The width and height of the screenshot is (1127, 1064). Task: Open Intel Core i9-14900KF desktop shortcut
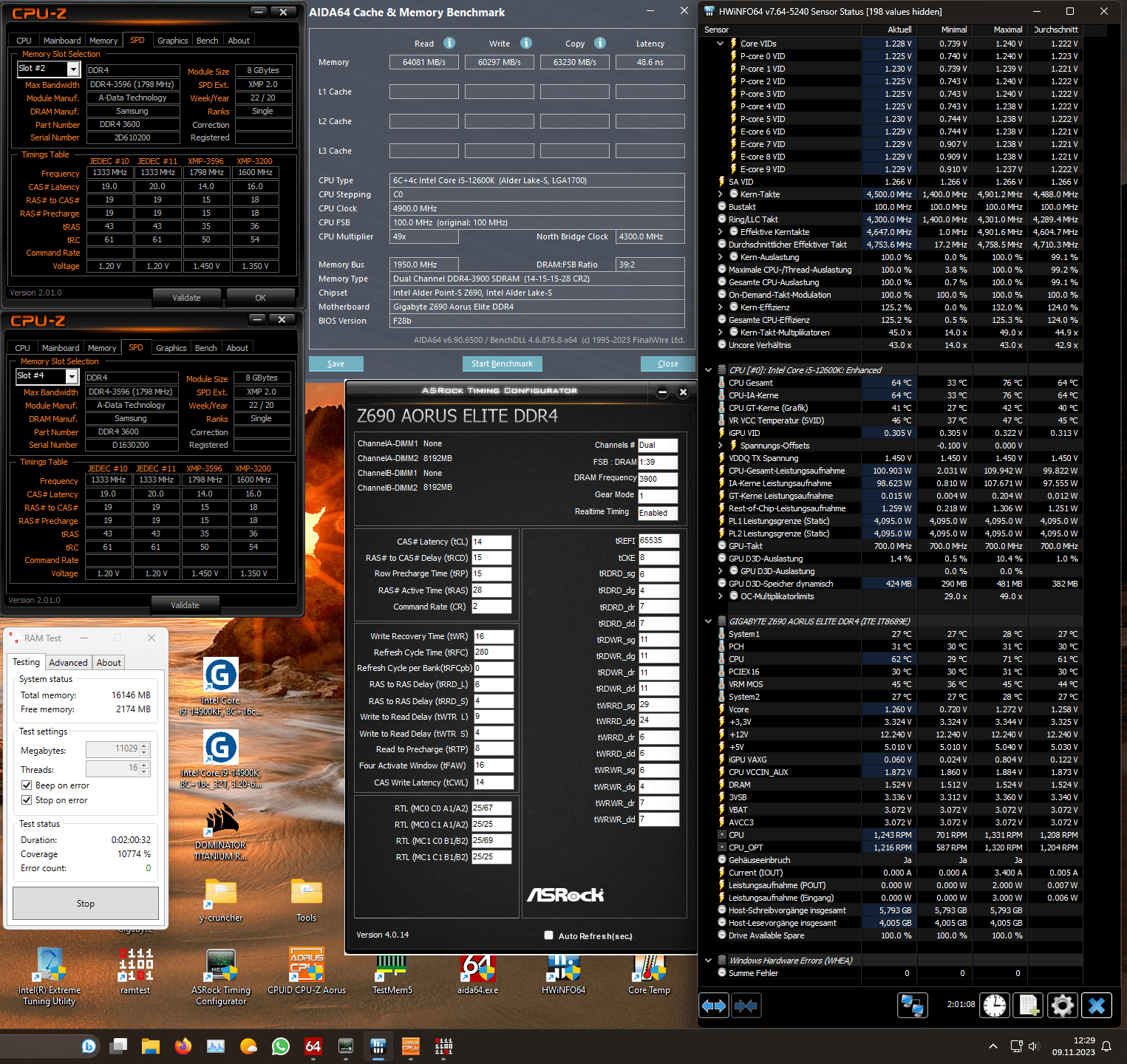click(x=220, y=686)
